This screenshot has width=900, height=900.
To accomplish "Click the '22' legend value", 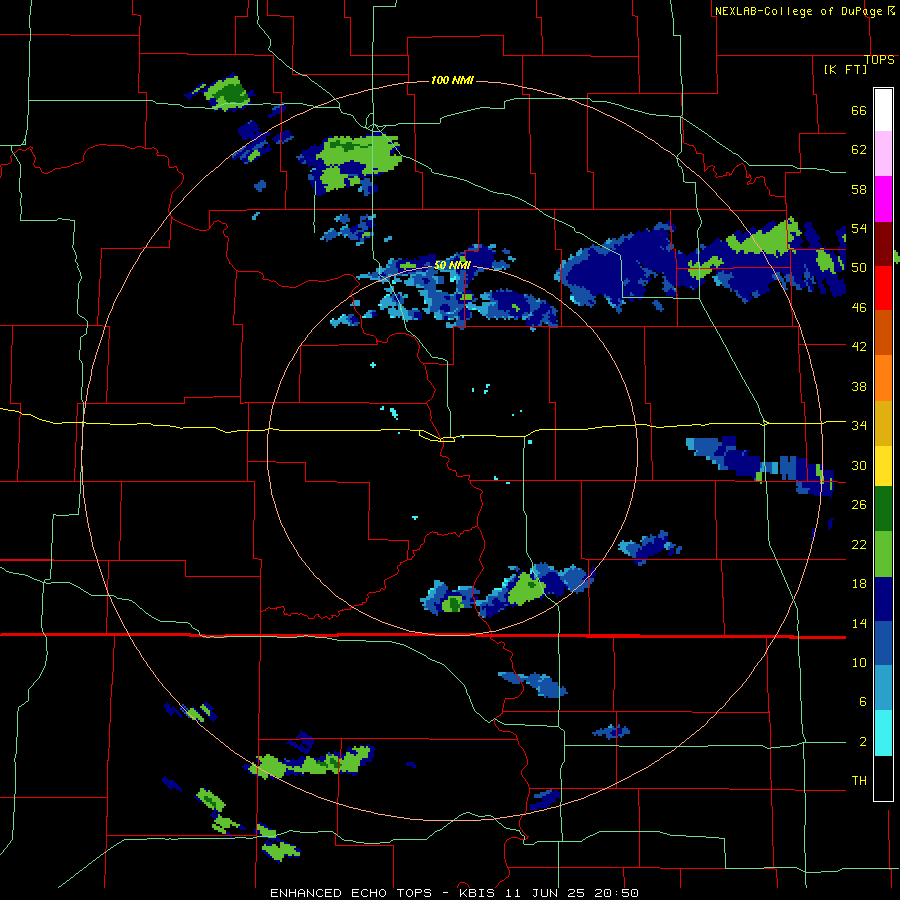I will [859, 544].
